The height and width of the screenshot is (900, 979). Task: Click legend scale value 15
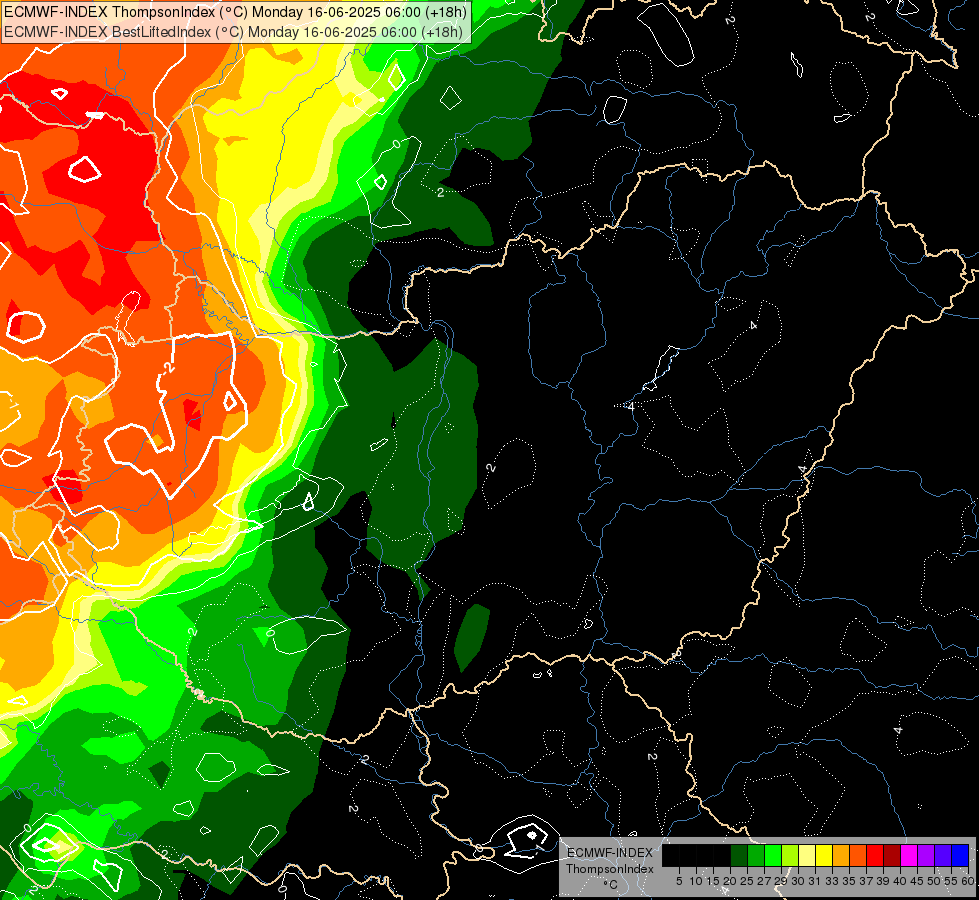tap(713, 881)
